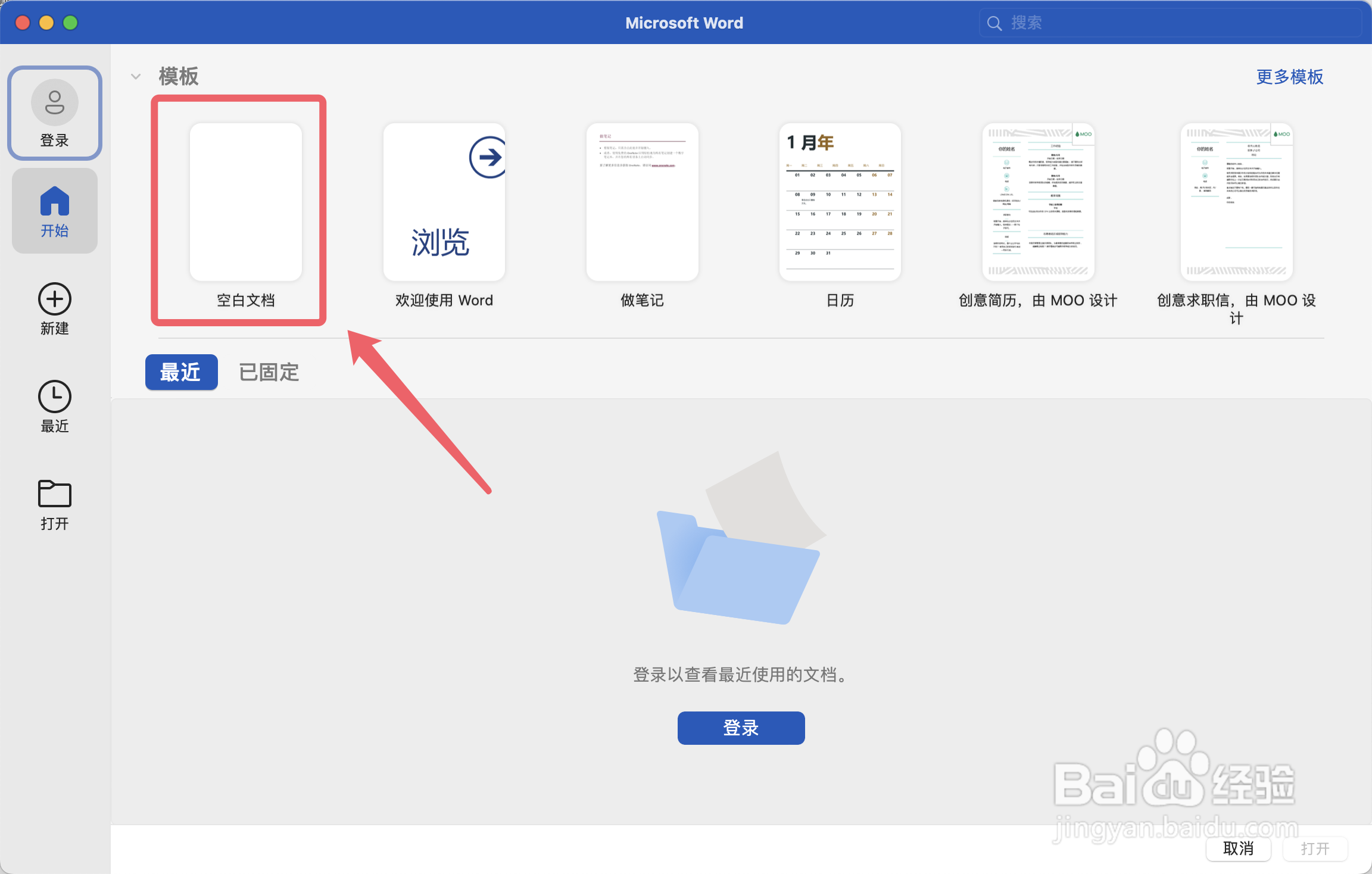Screen dimensions: 1372x874
Task: Maximize the window with green button
Action: coord(70,23)
